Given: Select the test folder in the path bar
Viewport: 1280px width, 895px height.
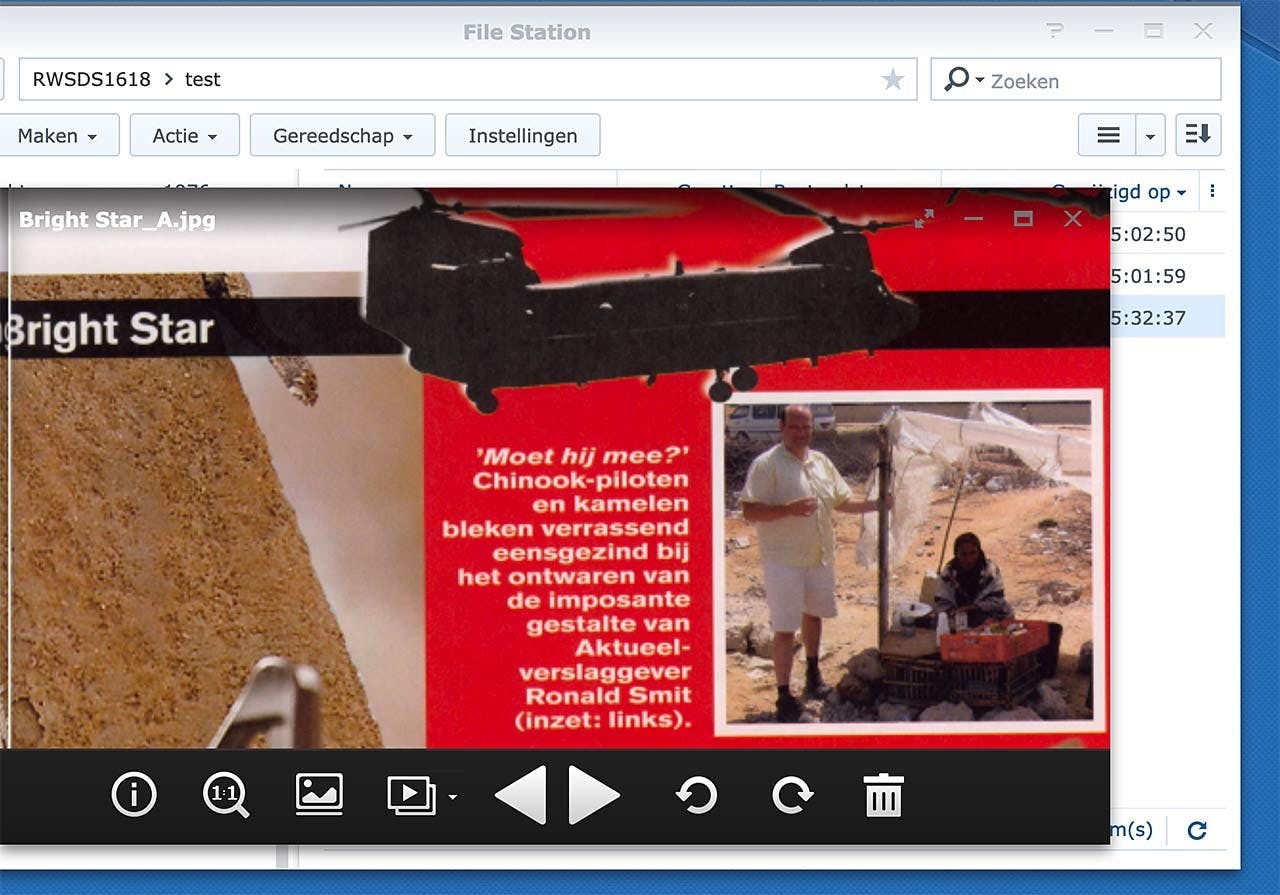Looking at the screenshot, I should (x=203, y=79).
